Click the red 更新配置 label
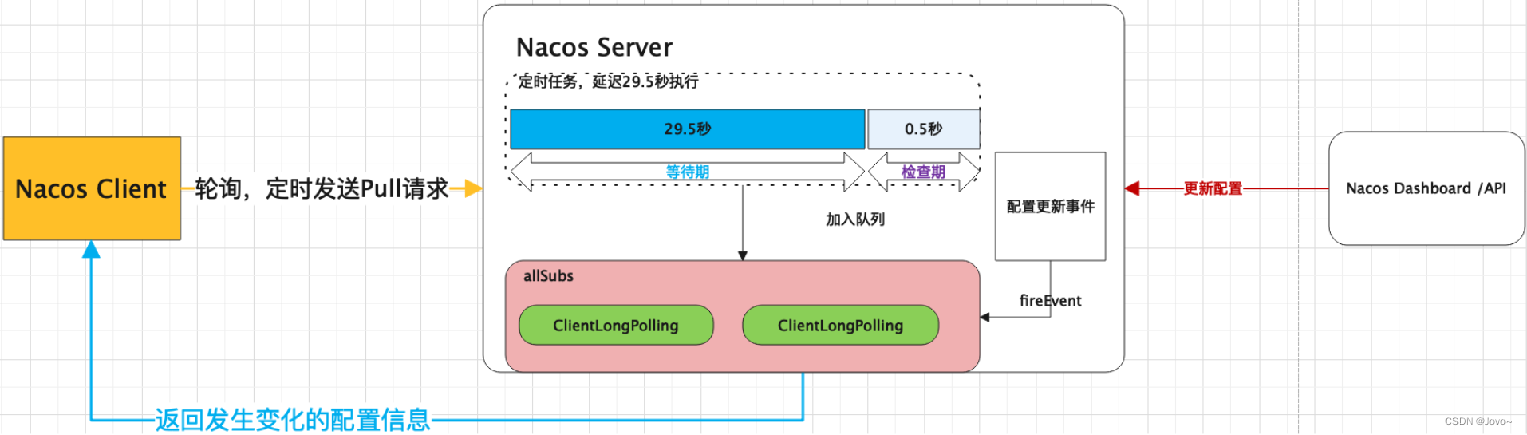 1213,188
